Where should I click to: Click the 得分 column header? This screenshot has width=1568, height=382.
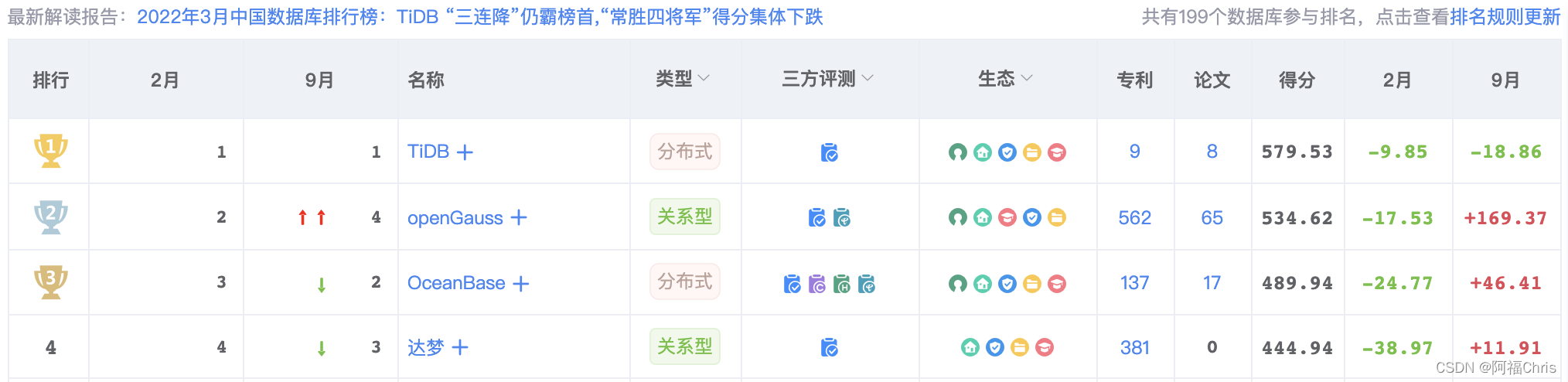click(x=1297, y=80)
